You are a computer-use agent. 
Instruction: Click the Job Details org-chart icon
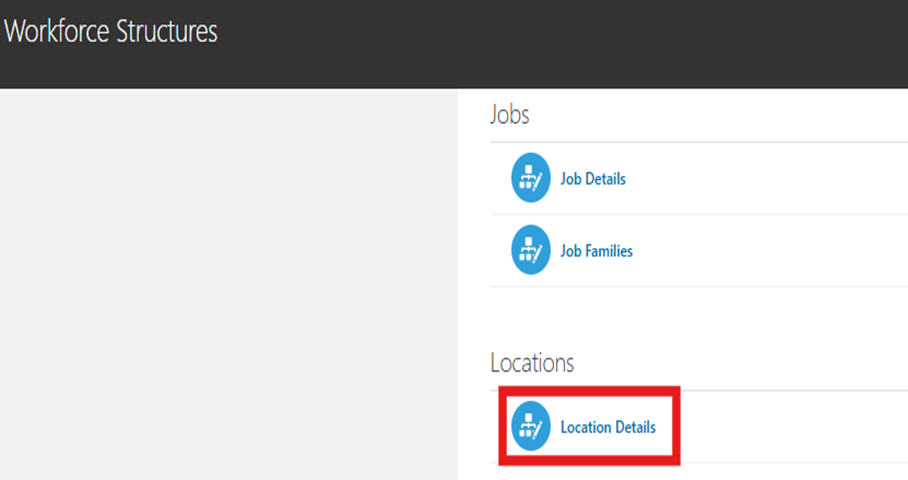click(530, 178)
